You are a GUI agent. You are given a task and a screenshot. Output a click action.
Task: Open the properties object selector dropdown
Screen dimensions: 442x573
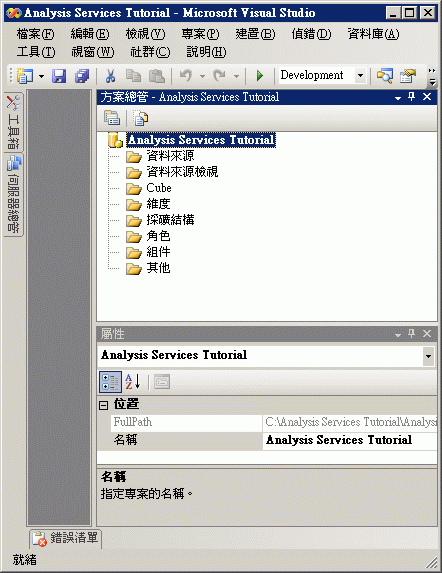click(x=428, y=356)
